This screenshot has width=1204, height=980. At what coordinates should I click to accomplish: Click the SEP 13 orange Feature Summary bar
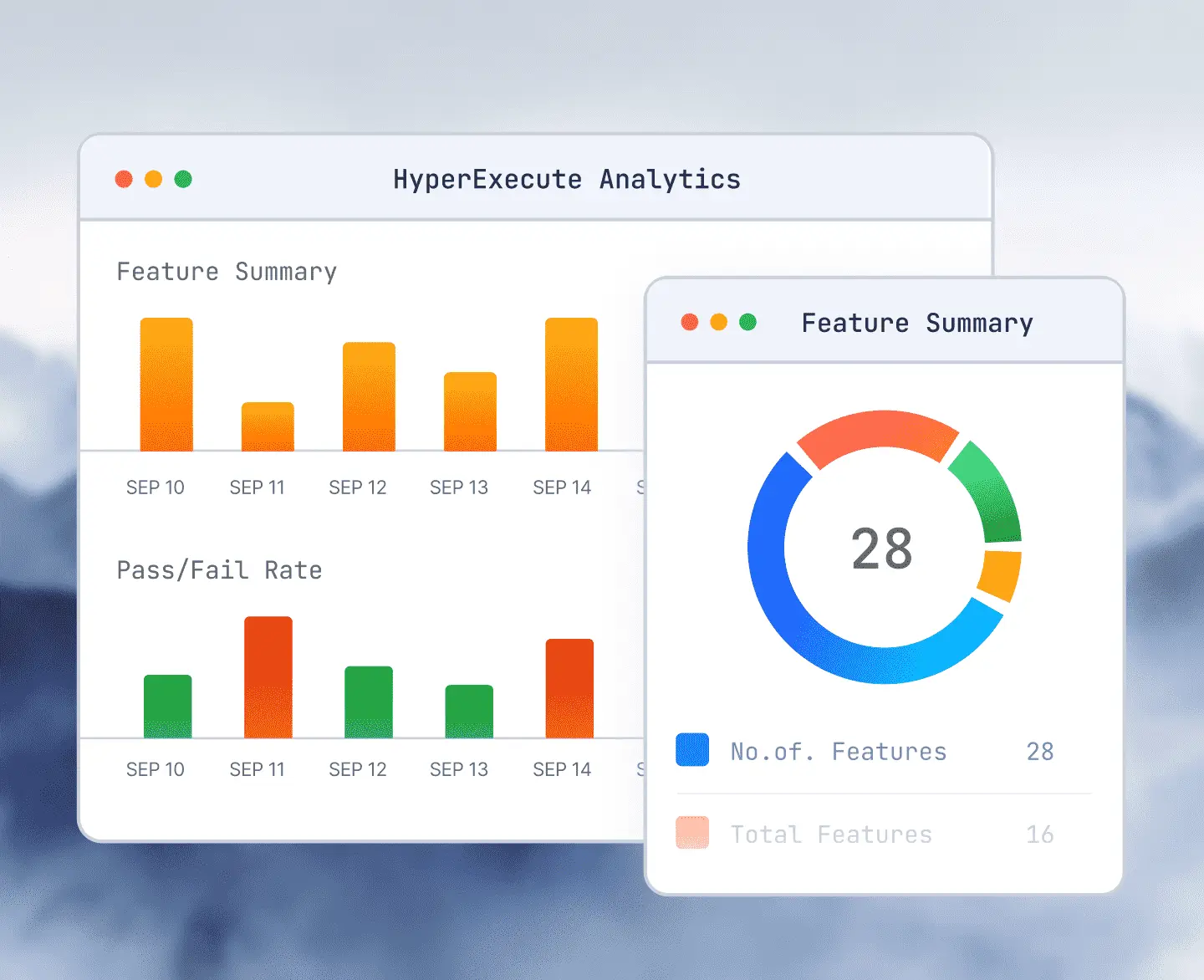tap(470, 411)
